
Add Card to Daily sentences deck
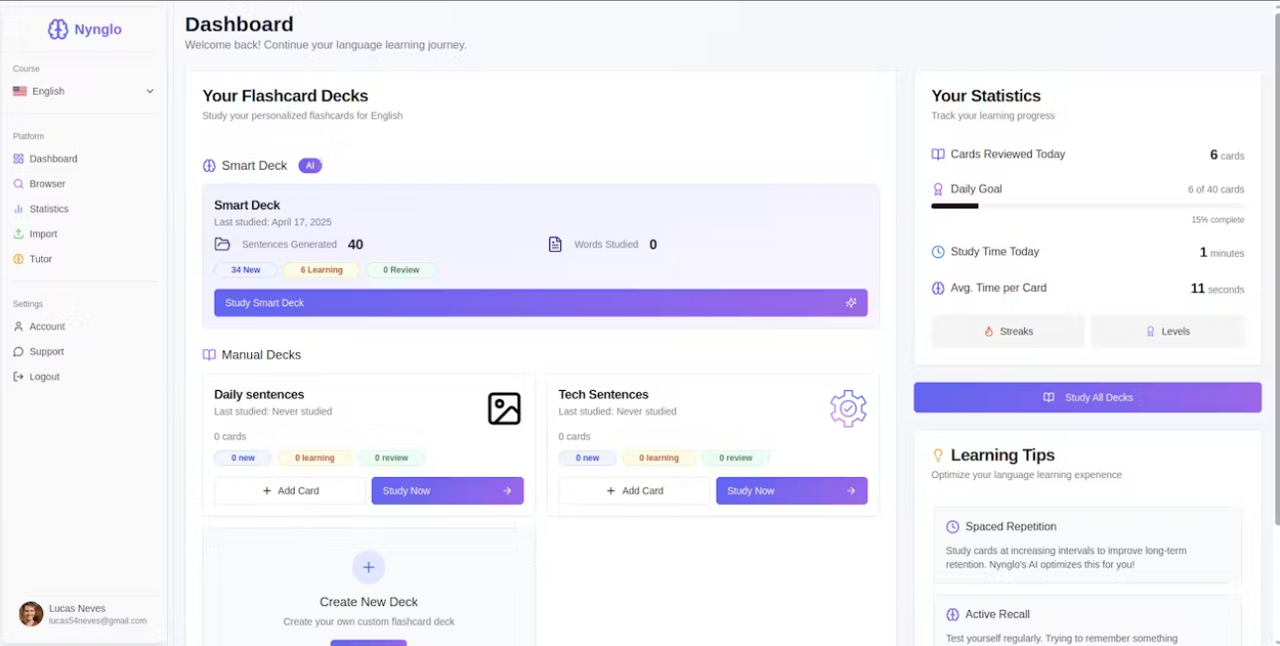[x=290, y=491]
